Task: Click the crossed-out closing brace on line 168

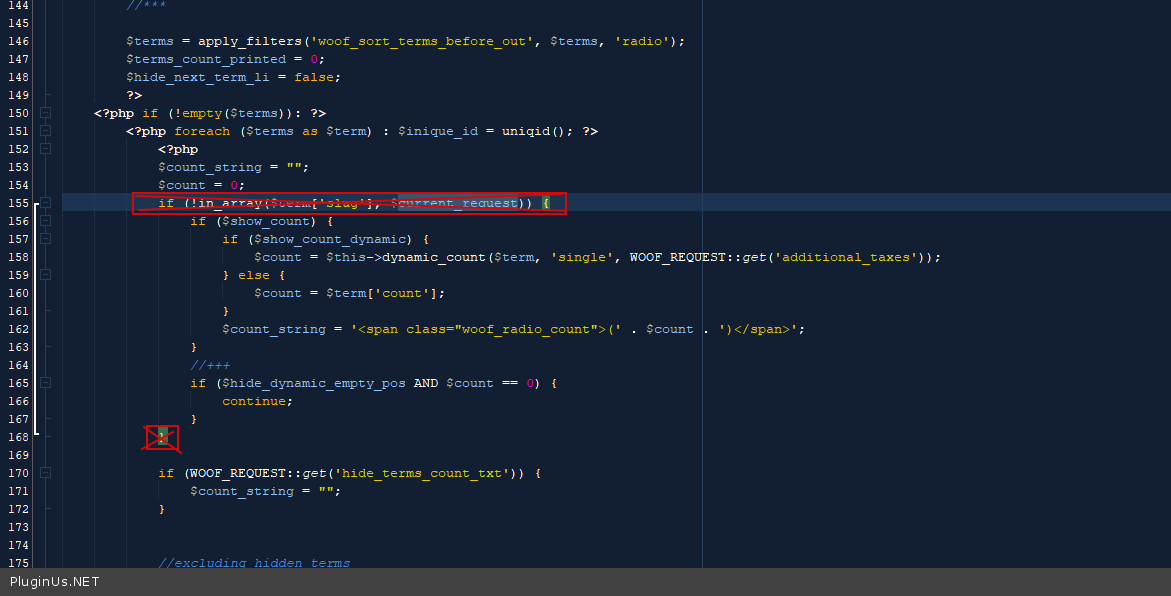Action: pyautogui.click(x=162, y=437)
